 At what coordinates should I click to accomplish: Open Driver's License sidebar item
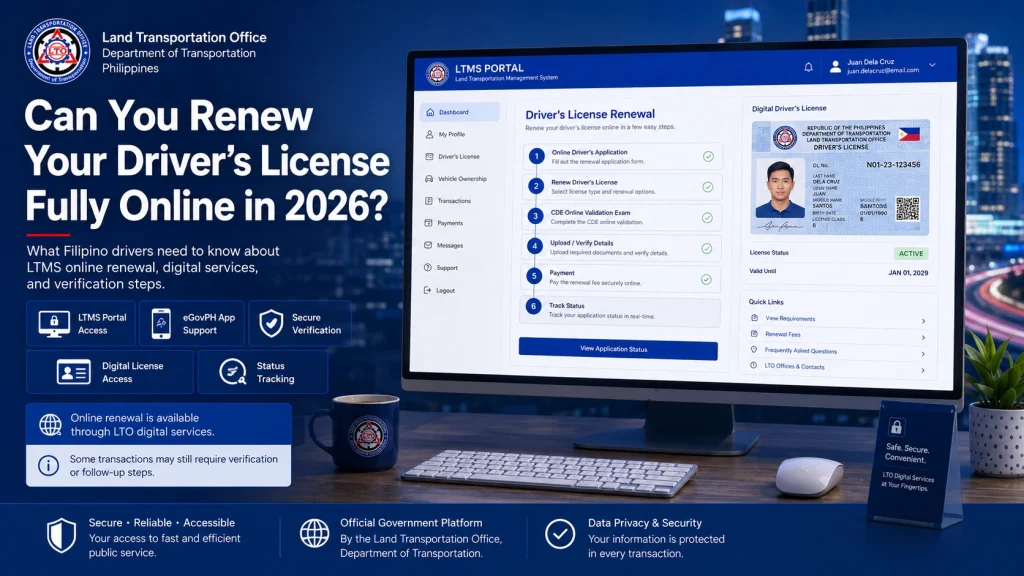pos(460,157)
